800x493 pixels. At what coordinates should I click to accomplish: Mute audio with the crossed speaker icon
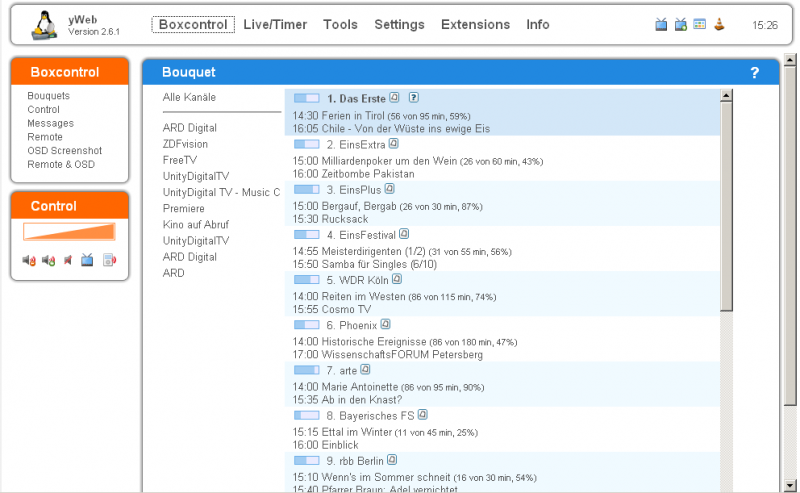tap(68, 260)
